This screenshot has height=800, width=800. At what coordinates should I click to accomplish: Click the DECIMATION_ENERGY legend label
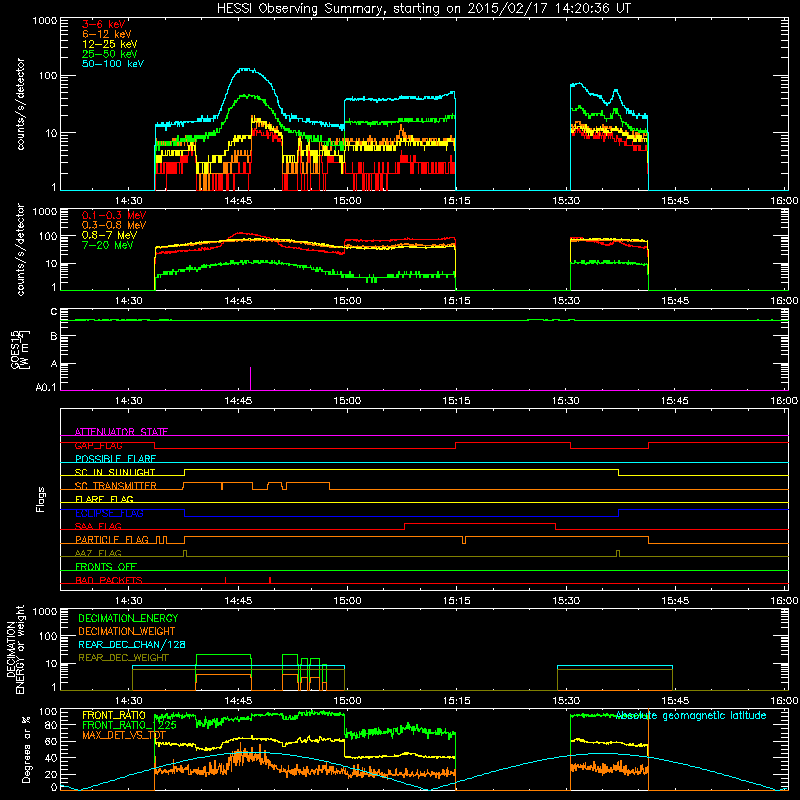point(128,618)
